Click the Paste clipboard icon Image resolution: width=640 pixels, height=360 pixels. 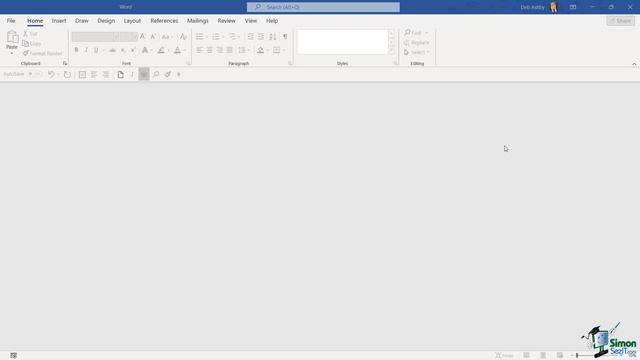click(12, 37)
